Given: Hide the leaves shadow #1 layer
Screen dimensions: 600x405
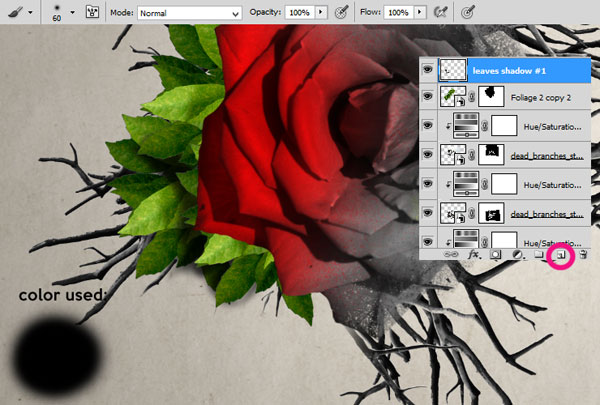Looking at the screenshot, I should click(x=428, y=70).
